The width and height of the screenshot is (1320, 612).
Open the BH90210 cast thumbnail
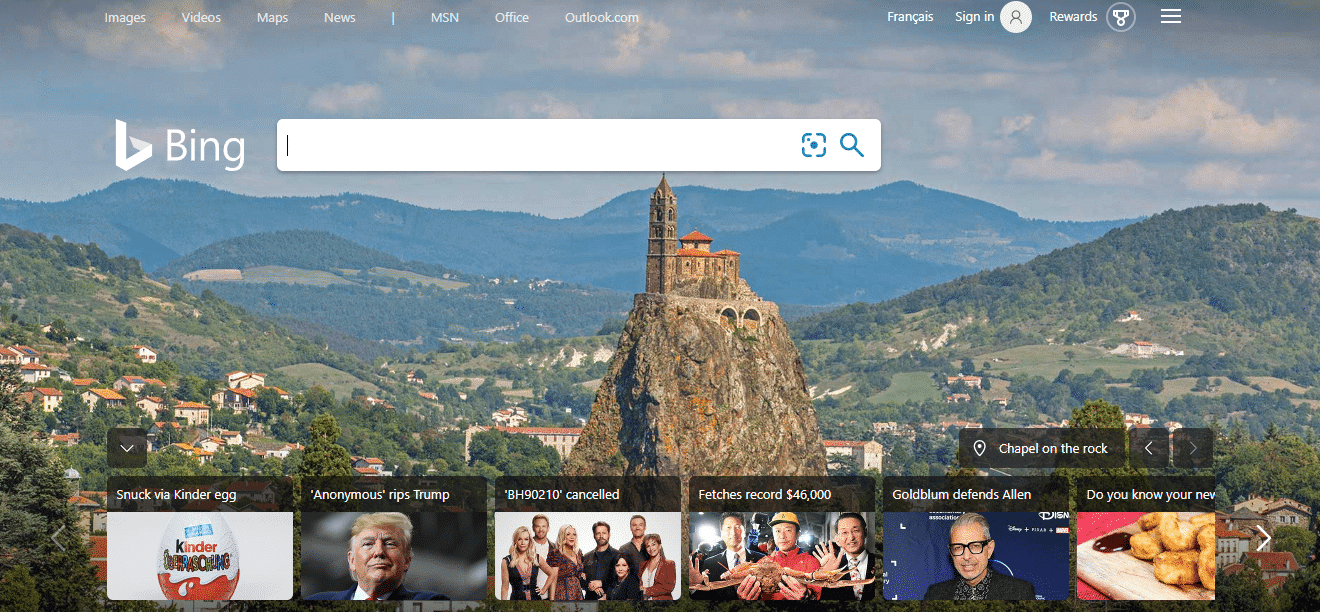click(x=588, y=556)
